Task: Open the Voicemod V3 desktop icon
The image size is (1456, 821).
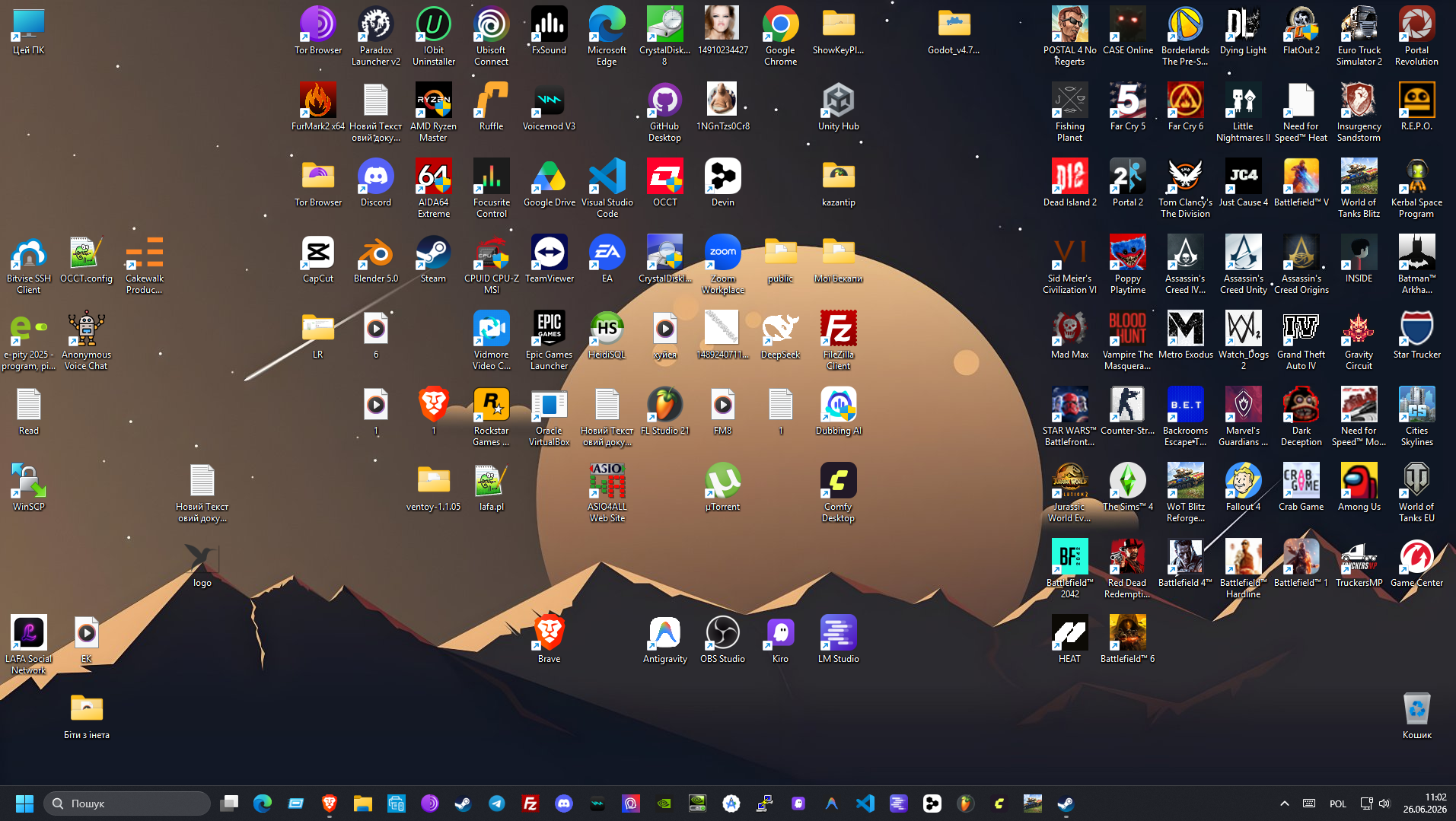Action: pyautogui.click(x=550, y=107)
